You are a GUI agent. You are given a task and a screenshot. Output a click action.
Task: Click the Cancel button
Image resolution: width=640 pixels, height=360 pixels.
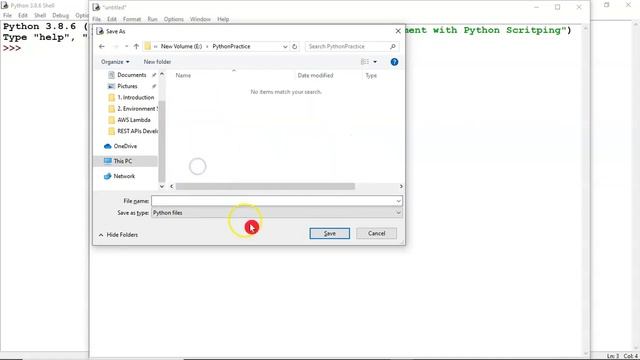point(376,233)
